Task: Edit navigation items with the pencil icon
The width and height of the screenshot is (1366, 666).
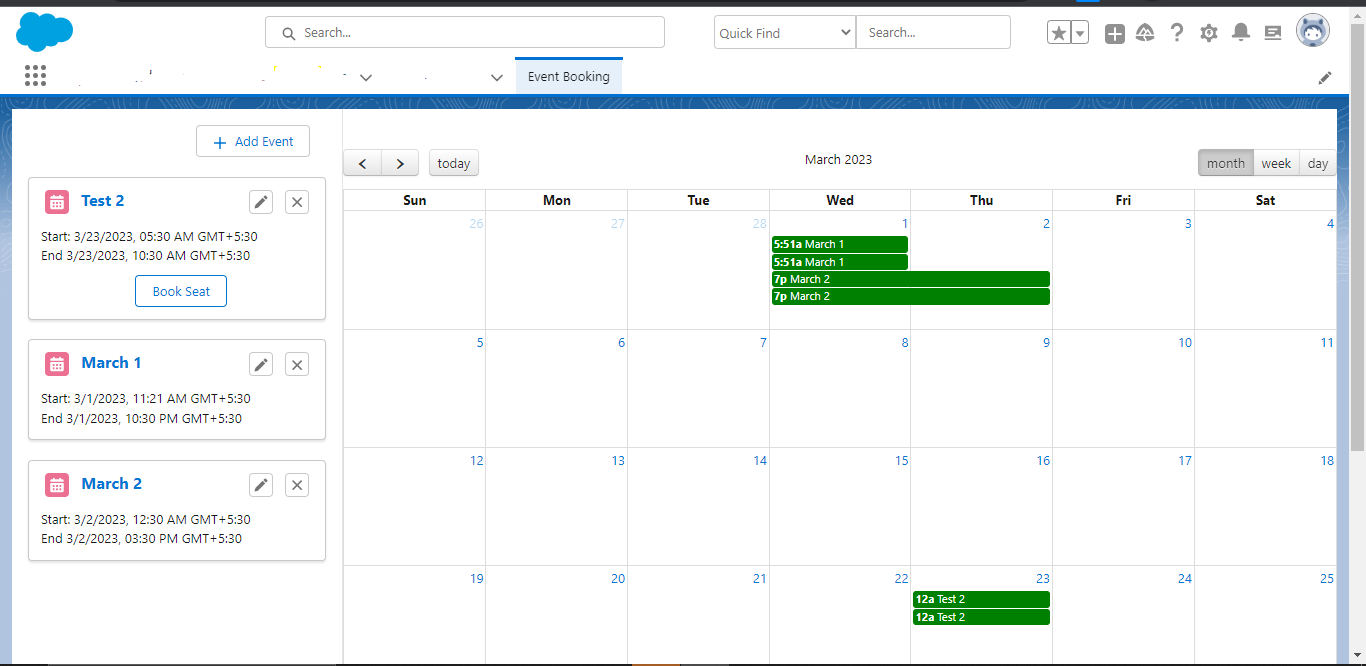Action: (1325, 77)
